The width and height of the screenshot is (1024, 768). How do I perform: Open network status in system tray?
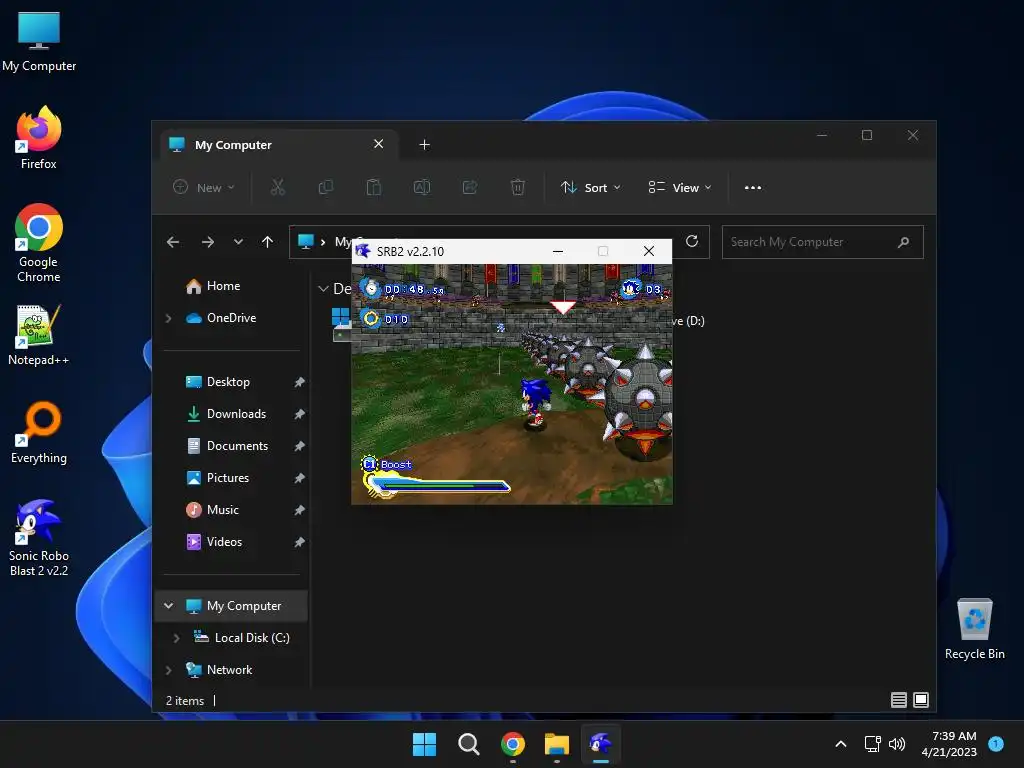pos(872,744)
